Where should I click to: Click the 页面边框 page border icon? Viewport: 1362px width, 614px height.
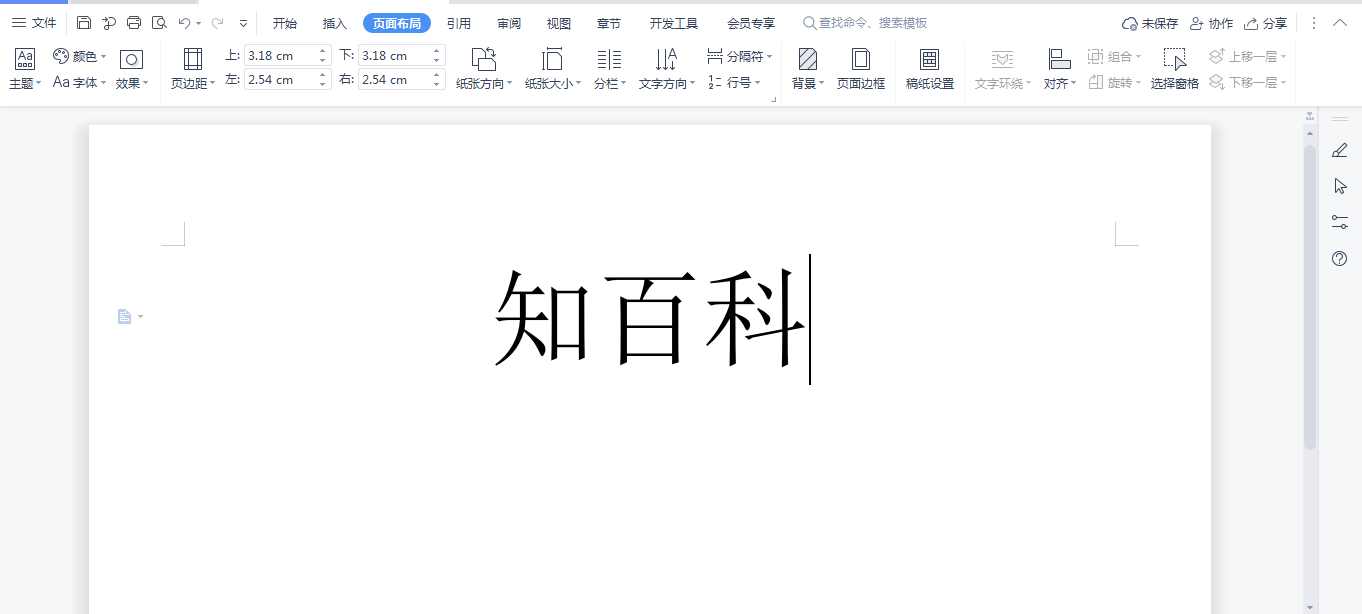[861, 66]
